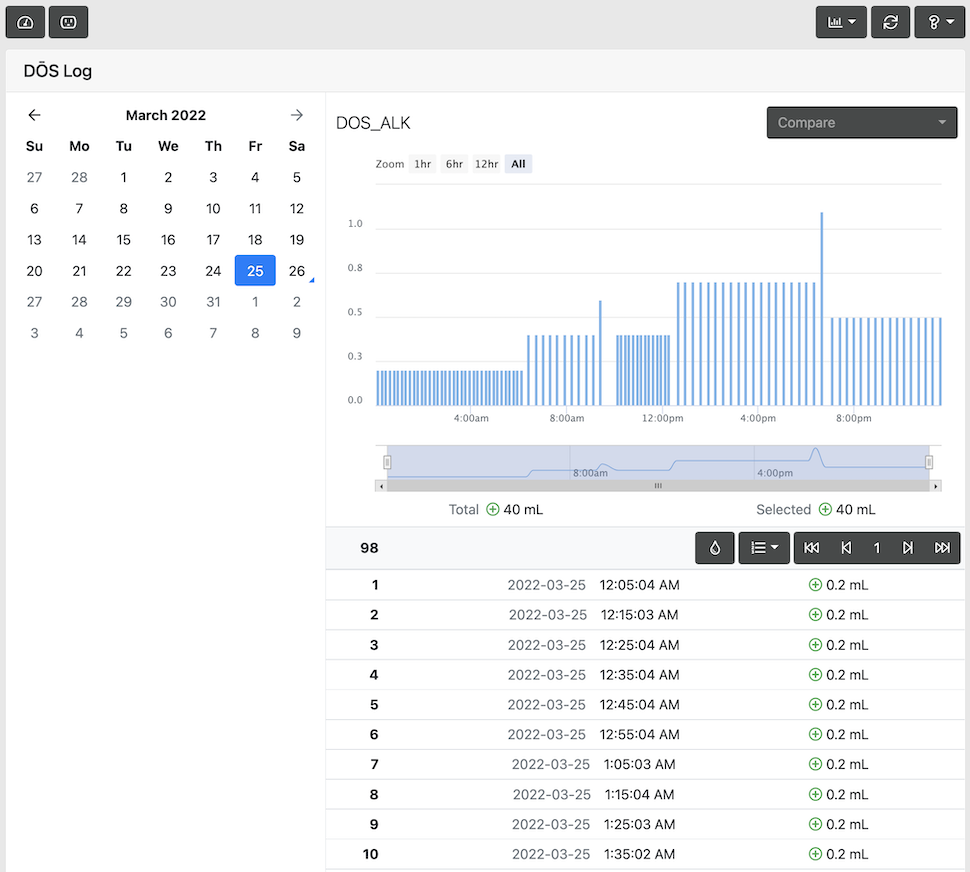Viewport: 970px width, 872px height.
Task: Go to next month in calendar
Action: [297, 115]
